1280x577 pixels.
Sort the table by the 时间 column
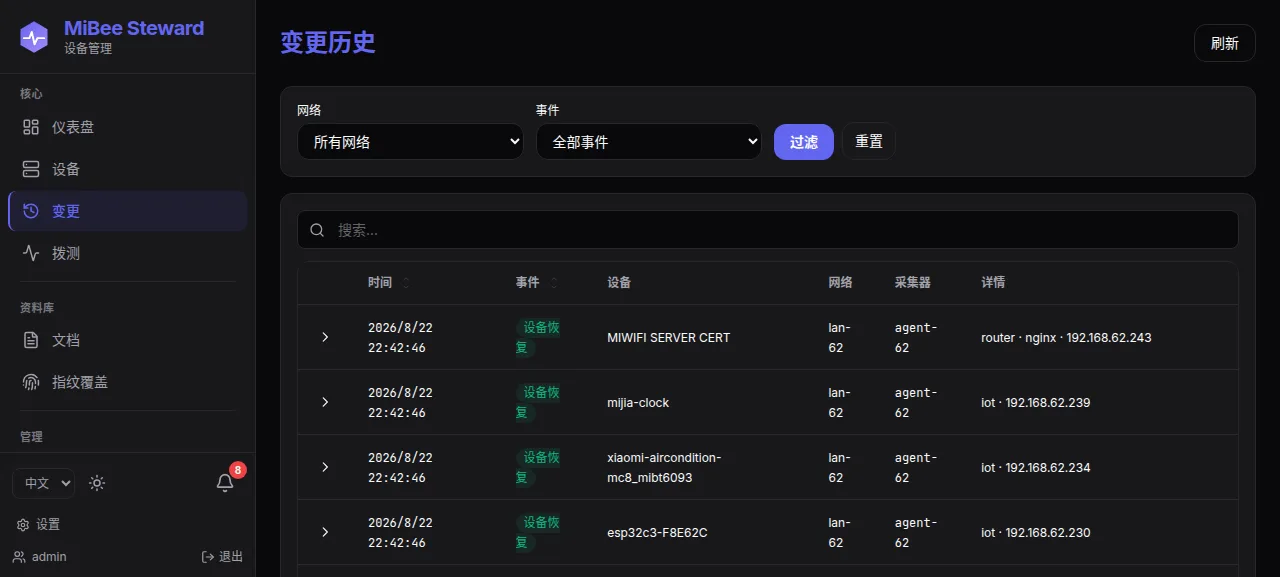388,283
